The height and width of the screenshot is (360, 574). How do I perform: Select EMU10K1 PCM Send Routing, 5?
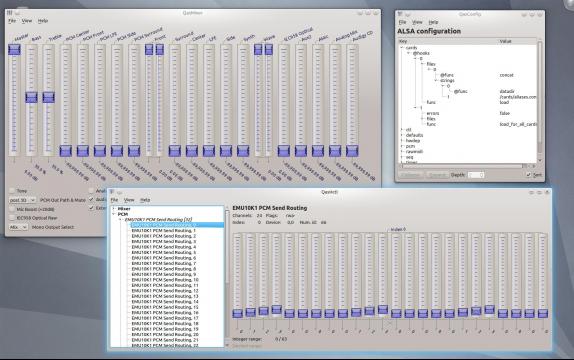coord(164,252)
